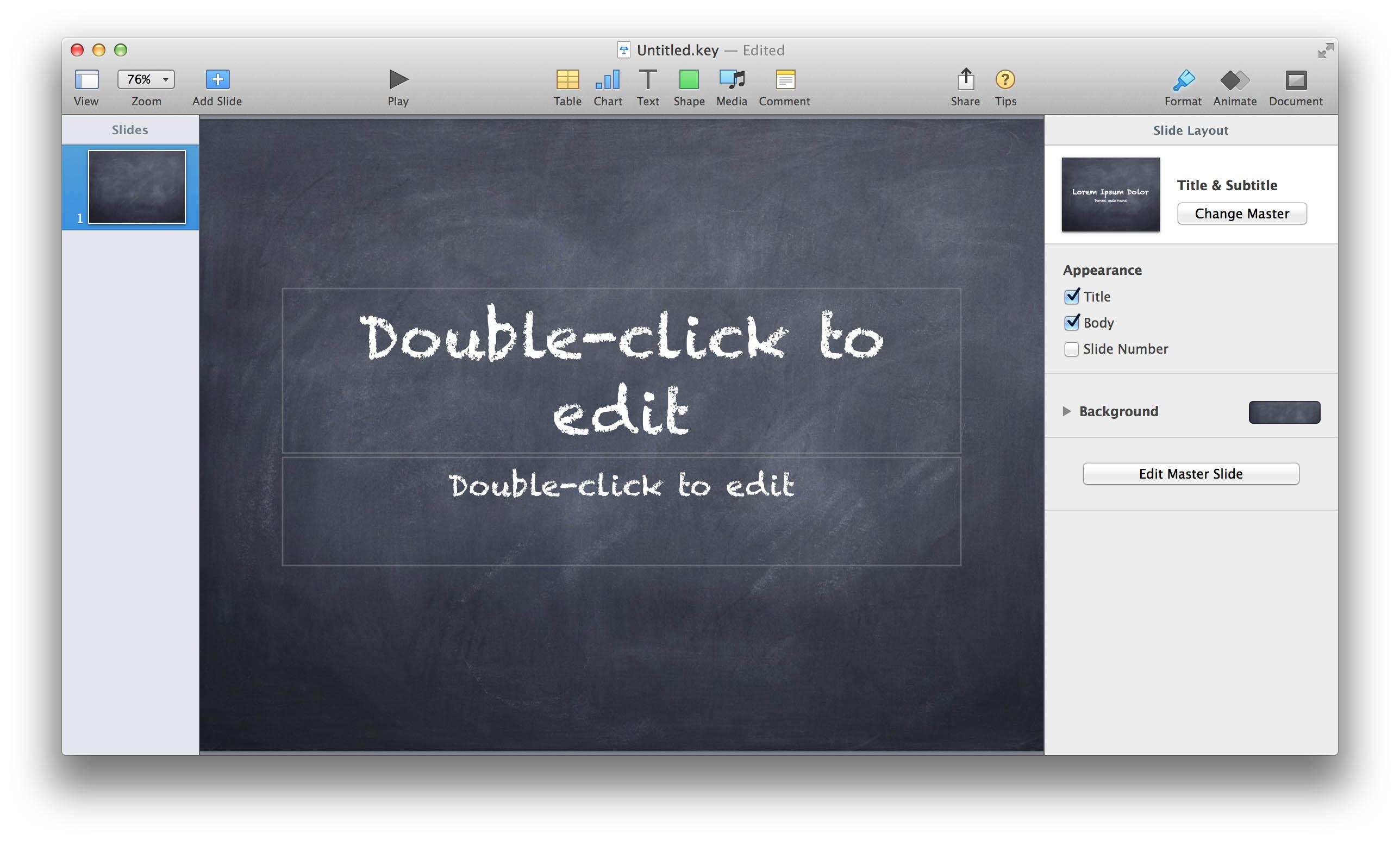This screenshot has width=1400, height=841.
Task: Start the slideshow with Play
Action: [398, 79]
